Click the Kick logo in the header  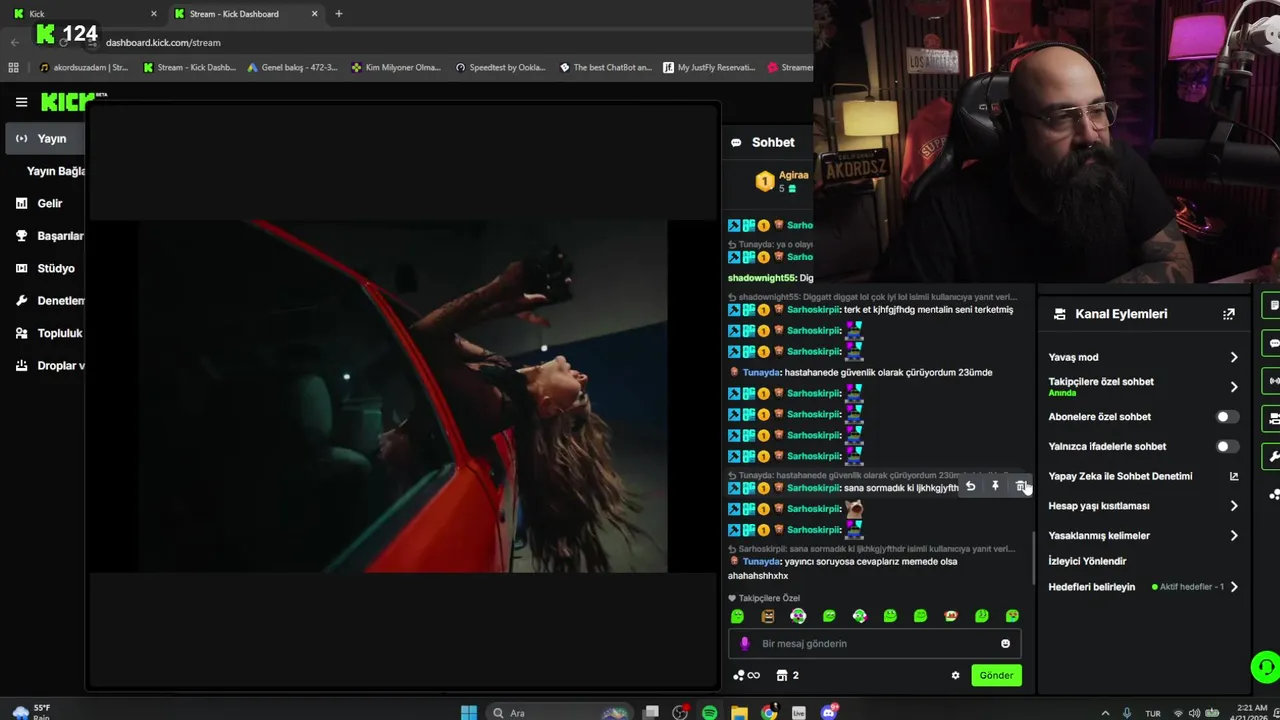point(68,102)
